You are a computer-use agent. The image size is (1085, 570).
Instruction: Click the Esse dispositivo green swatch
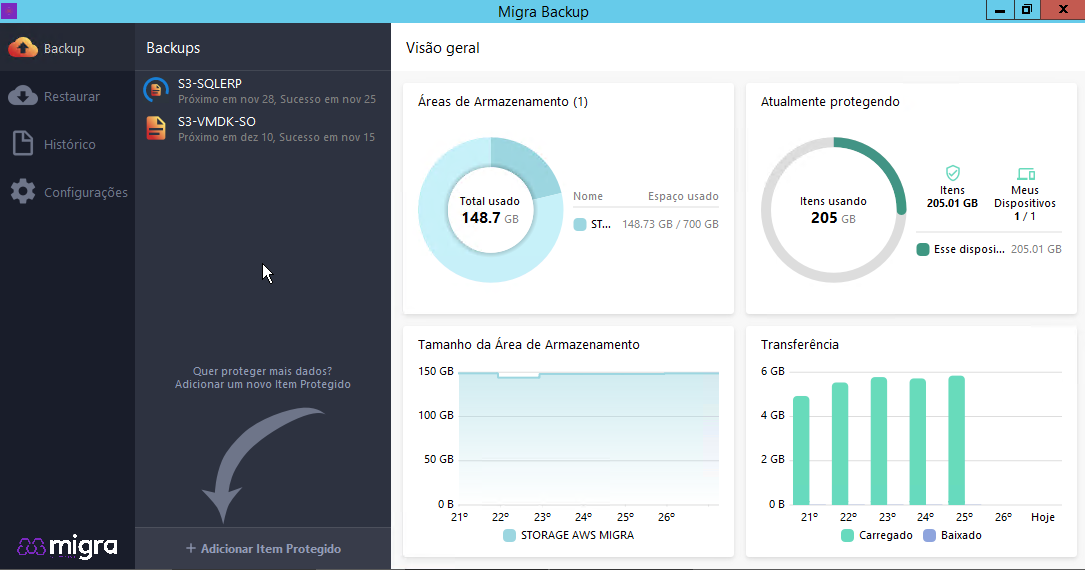click(x=923, y=249)
